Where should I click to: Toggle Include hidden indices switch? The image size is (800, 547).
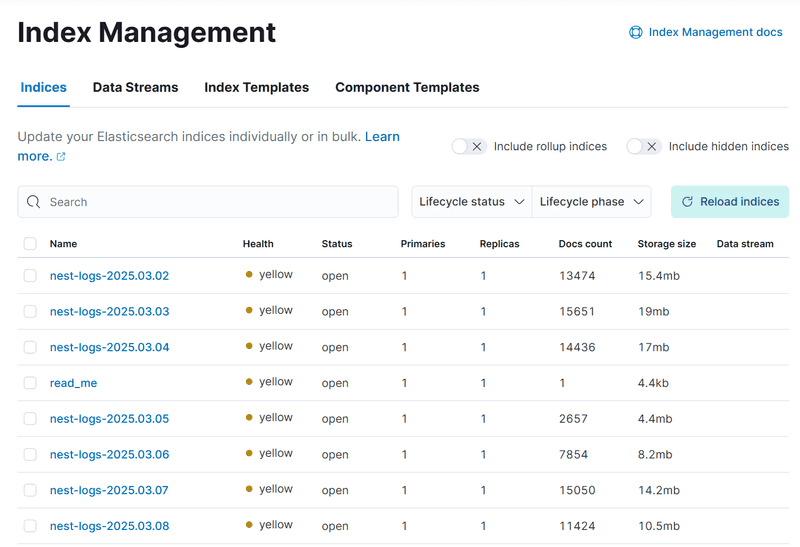pyautogui.click(x=644, y=146)
